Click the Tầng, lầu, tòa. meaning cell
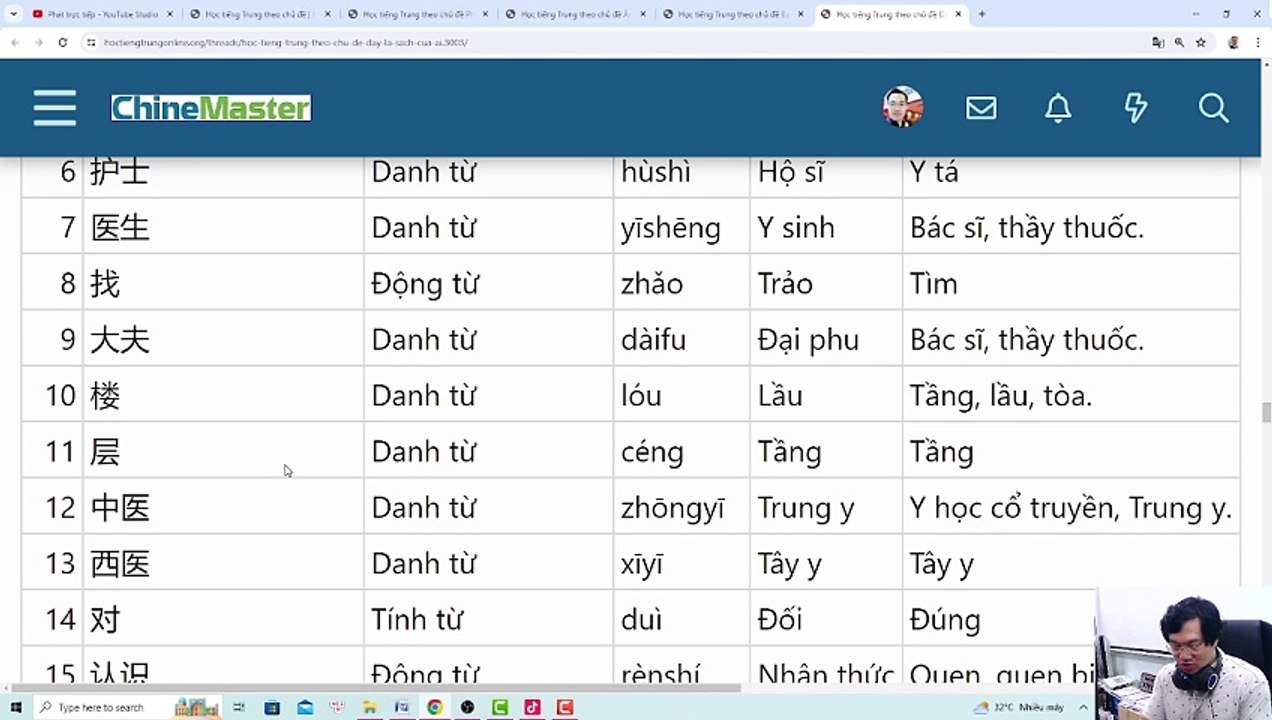This screenshot has width=1272, height=720. click(x=1071, y=396)
